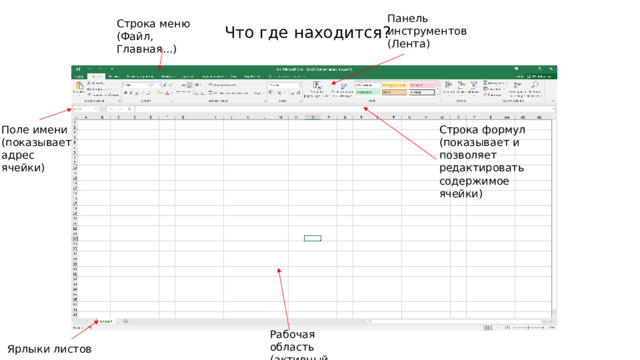Click the AutoSum sigma icon

[x=485, y=83]
